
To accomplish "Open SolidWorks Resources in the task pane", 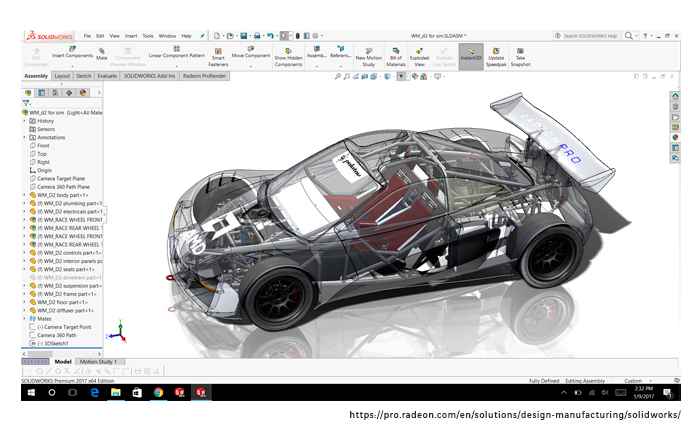I will pyautogui.click(x=675, y=96).
